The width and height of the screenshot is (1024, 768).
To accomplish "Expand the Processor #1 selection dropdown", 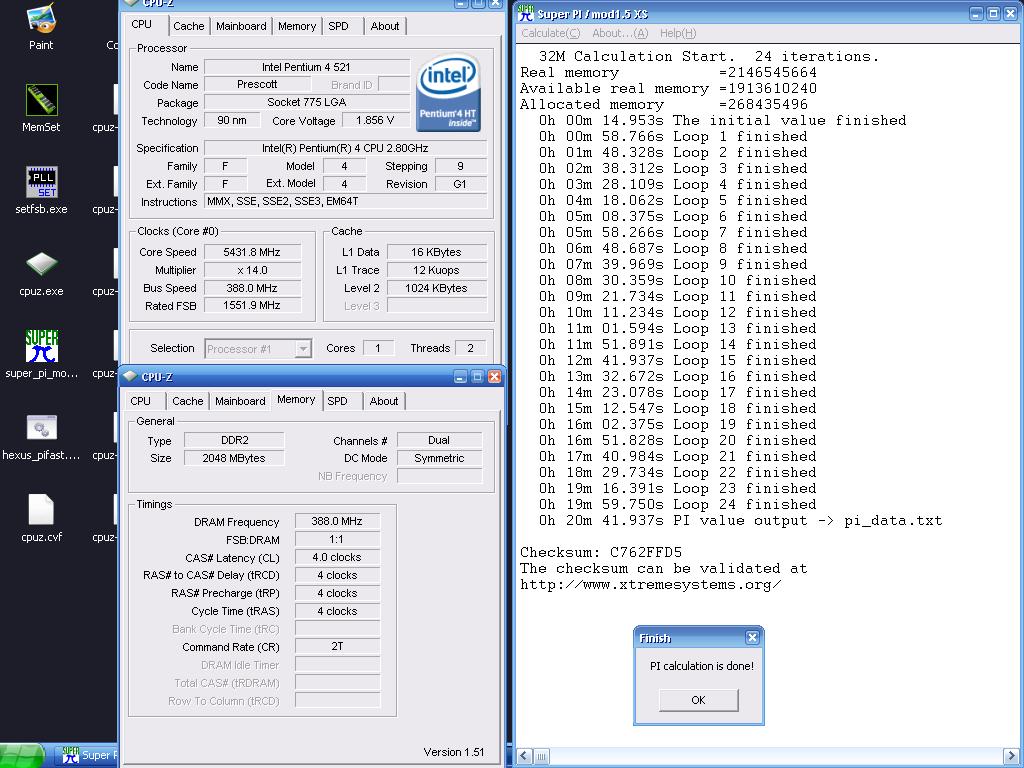I will click(x=302, y=349).
